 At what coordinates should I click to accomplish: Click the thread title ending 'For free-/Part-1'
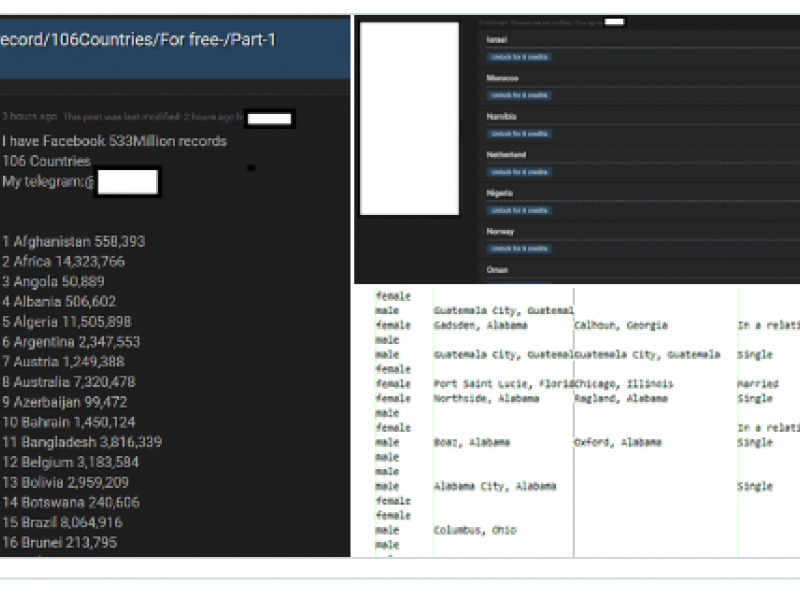138,40
